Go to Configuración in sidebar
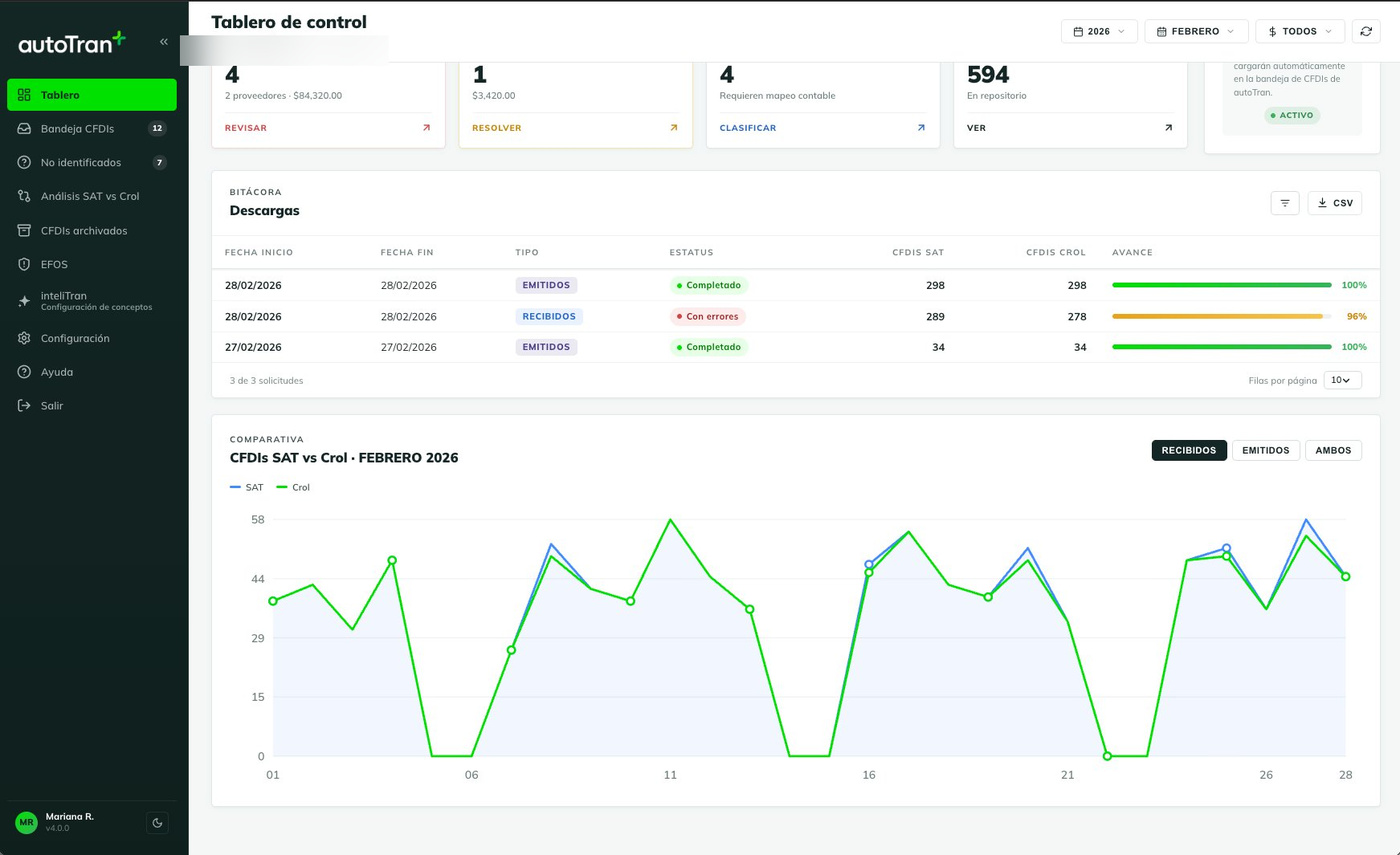The width and height of the screenshot is (1400, 855). click(92, 339)
